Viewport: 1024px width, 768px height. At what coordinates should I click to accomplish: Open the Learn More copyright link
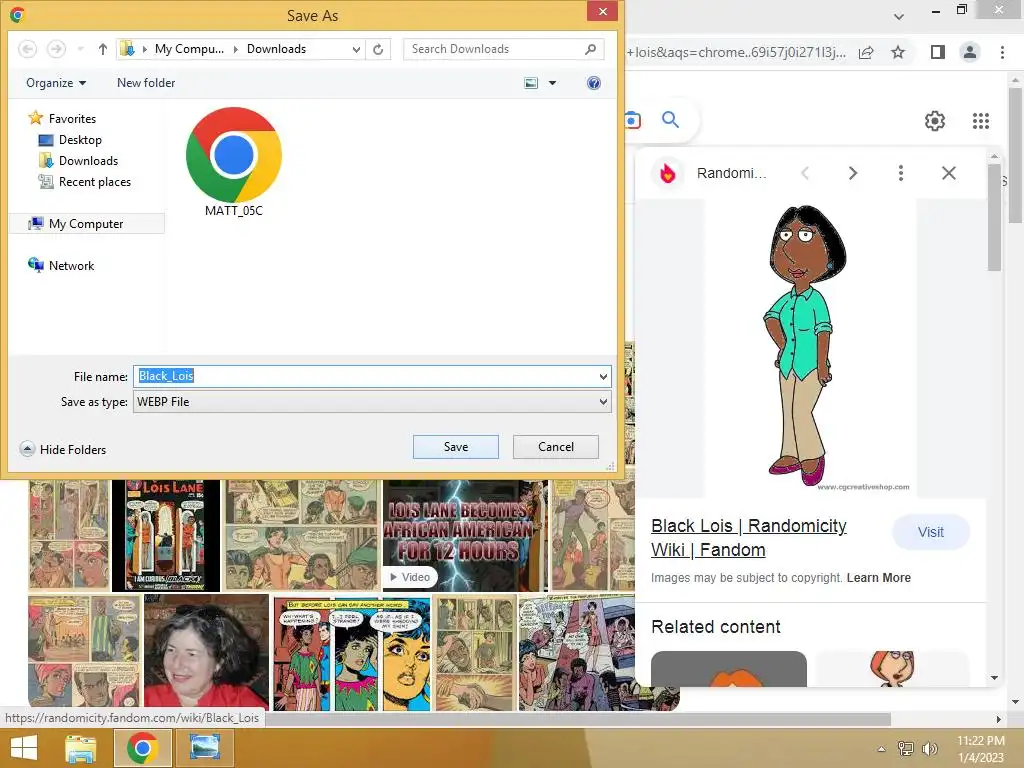pyautogui.click(x=878, y=578)
